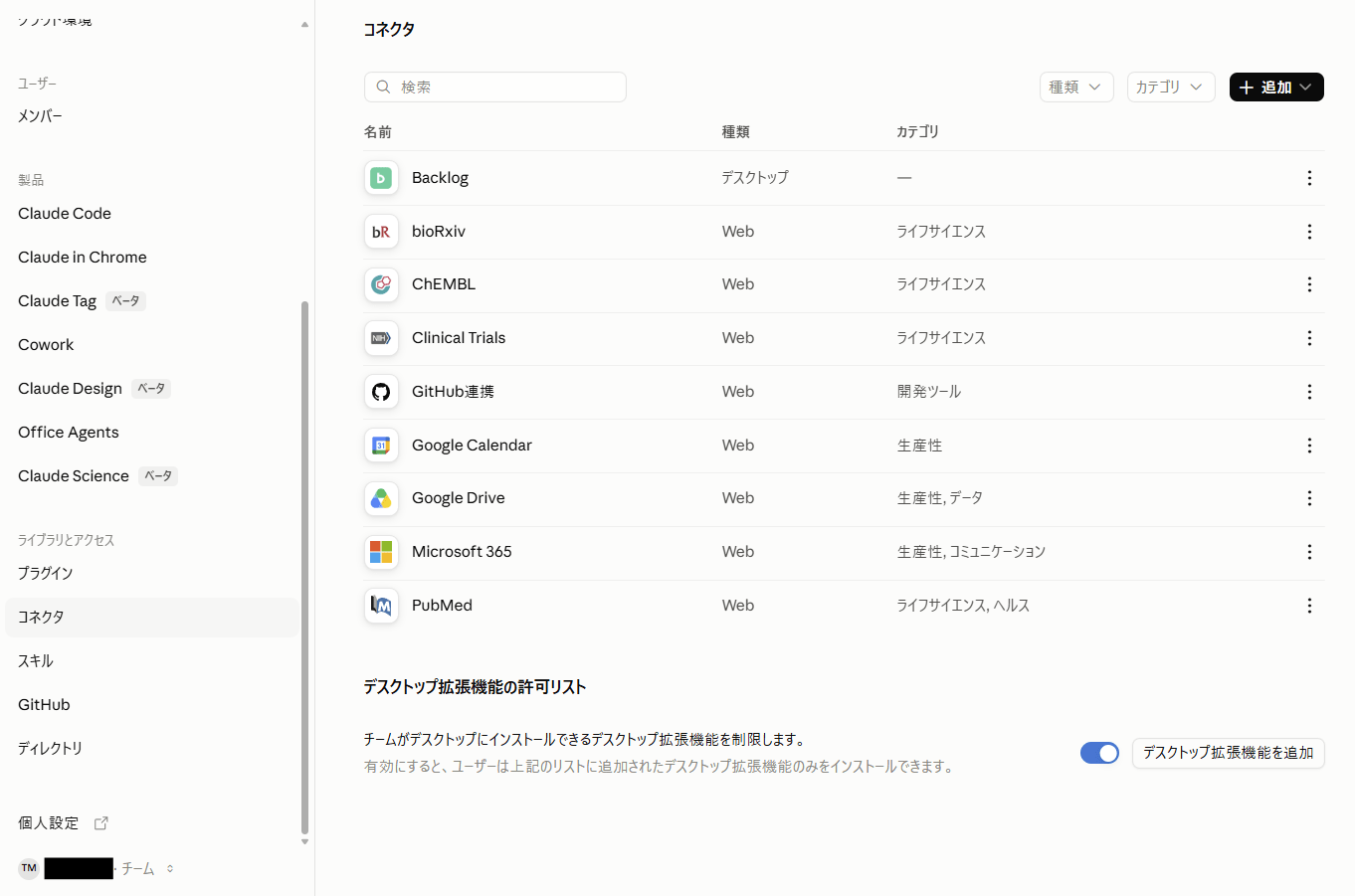
Task: Go to プラグイン in the sidebar
Action: pyautogui.click(x=46, y=574)
